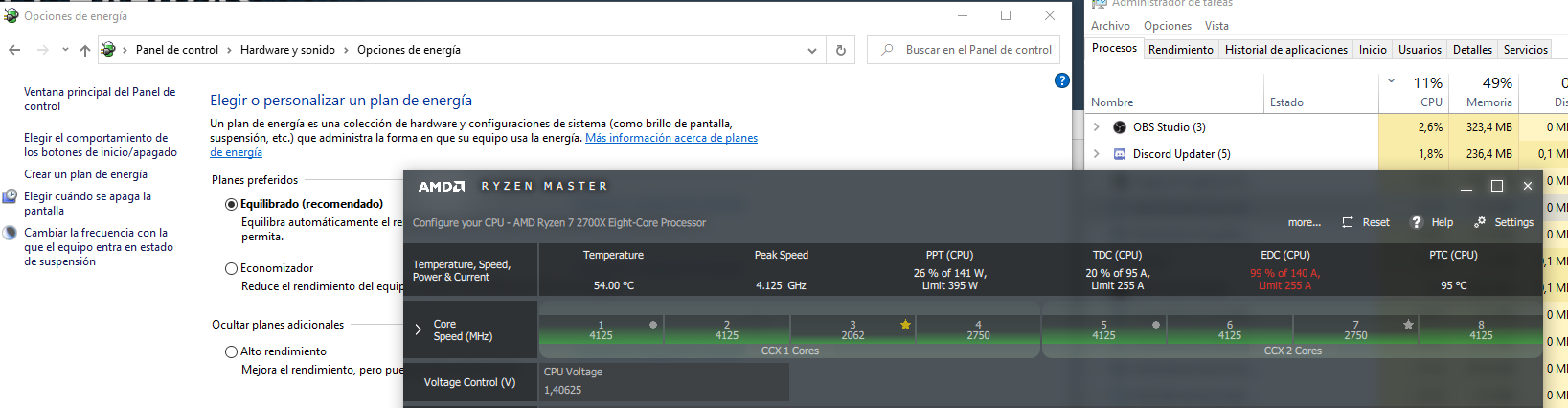Select the Equilibrado (recomendado) power plan
The height and width of the screenshot is (408, 1568).
point(231,204)
